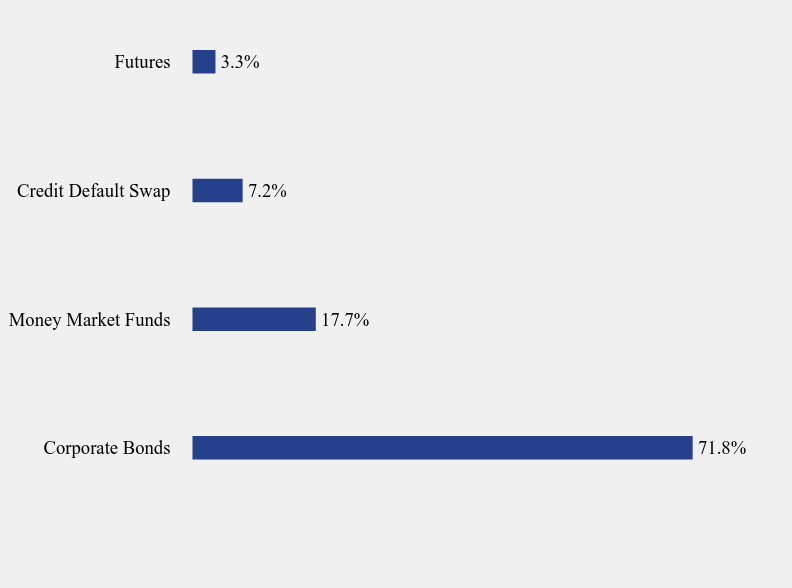Click the percent sign after 71.8

pos(738,448)
